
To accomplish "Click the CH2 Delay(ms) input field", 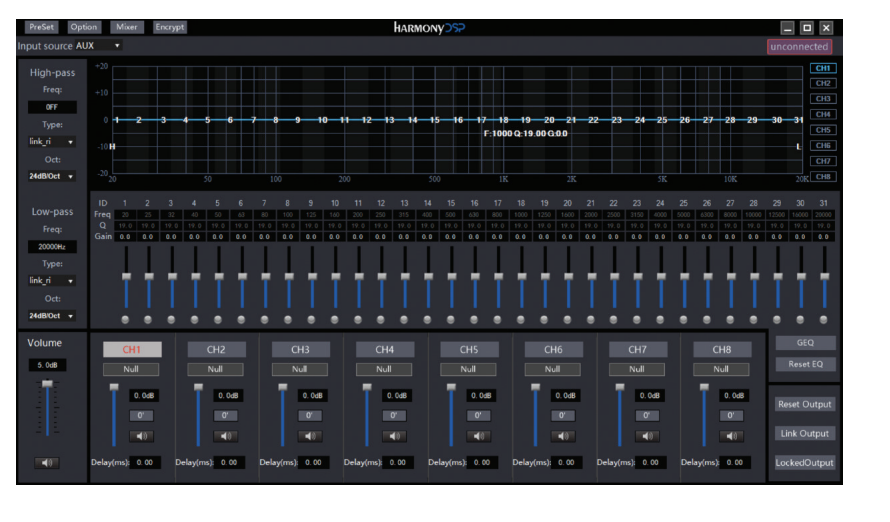I will coord(229,462).
